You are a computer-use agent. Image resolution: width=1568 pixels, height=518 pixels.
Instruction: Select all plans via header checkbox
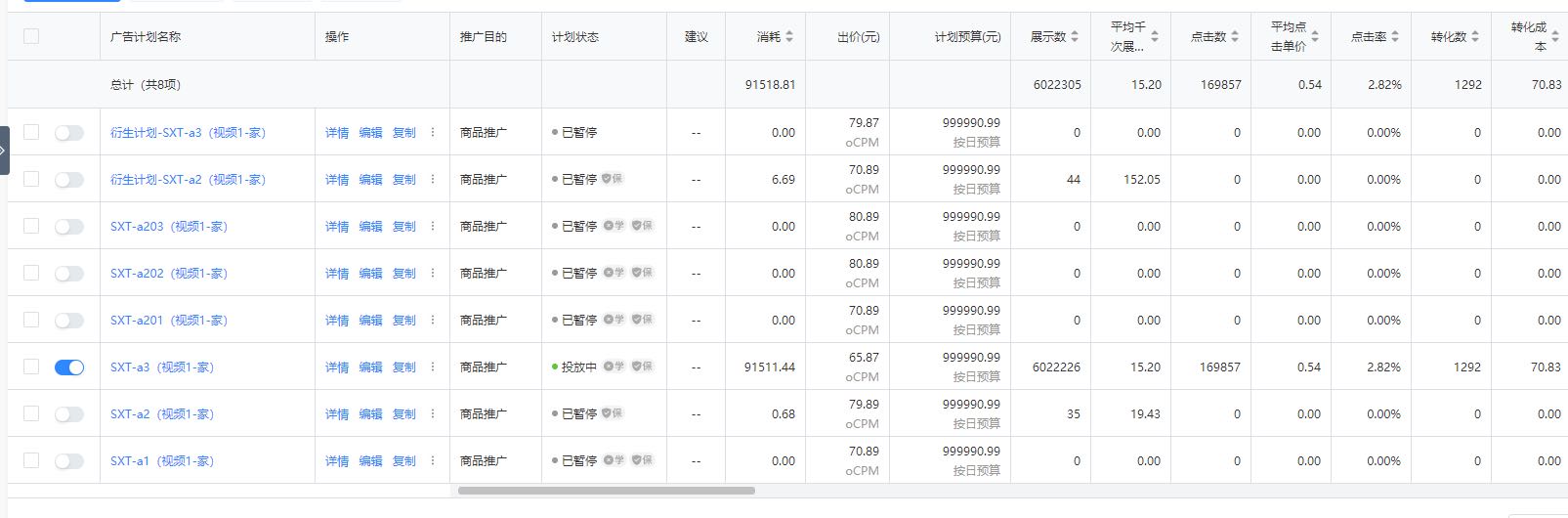click(x=31, y=36)
